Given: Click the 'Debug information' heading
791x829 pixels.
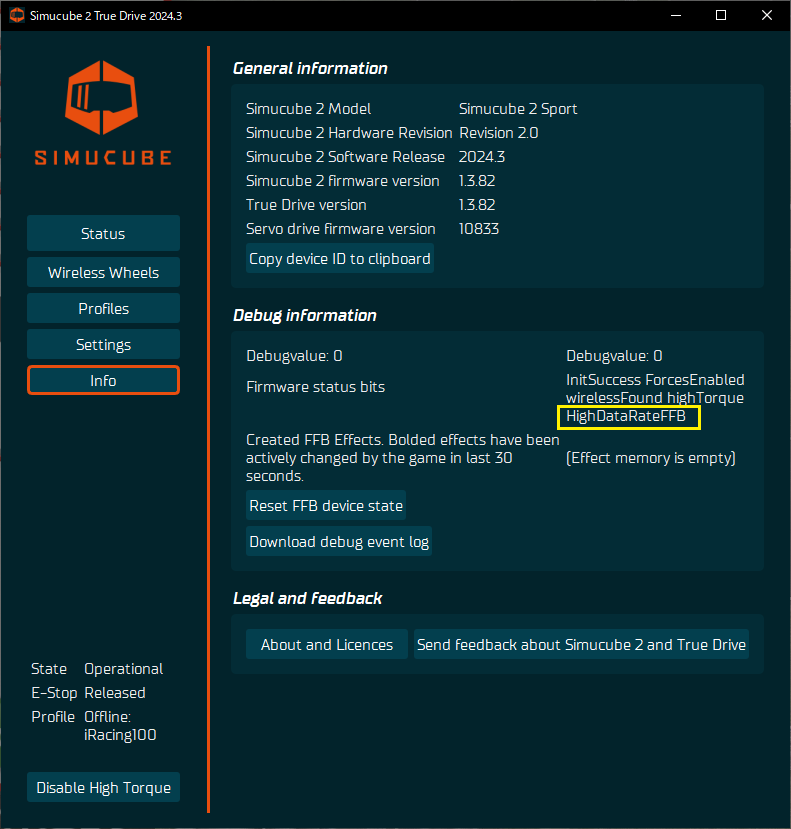Looking at the screenshot, I should 305,316.
